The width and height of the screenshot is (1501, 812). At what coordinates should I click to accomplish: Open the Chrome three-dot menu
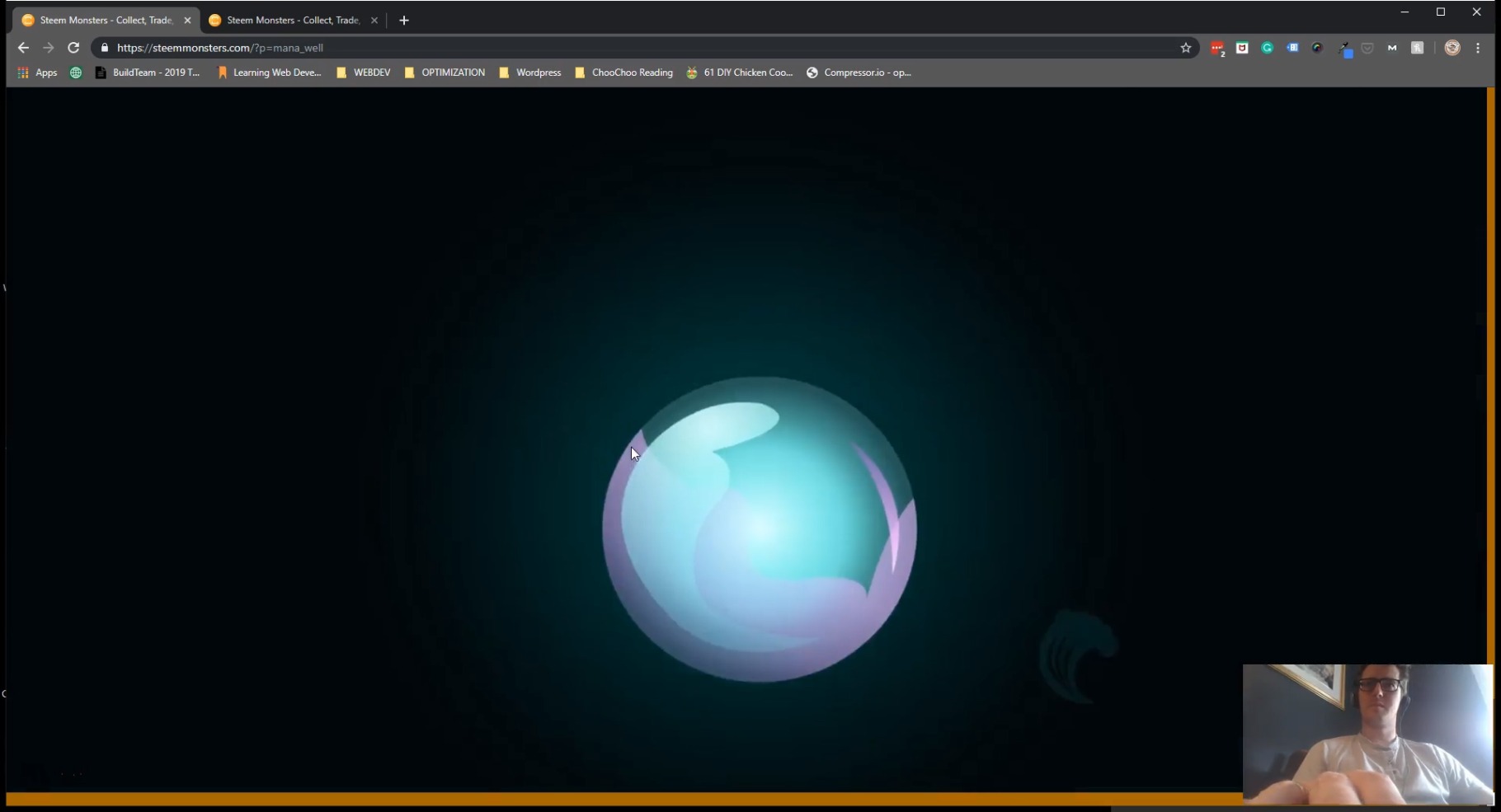pyautogui.click(x=1478, y=48)
